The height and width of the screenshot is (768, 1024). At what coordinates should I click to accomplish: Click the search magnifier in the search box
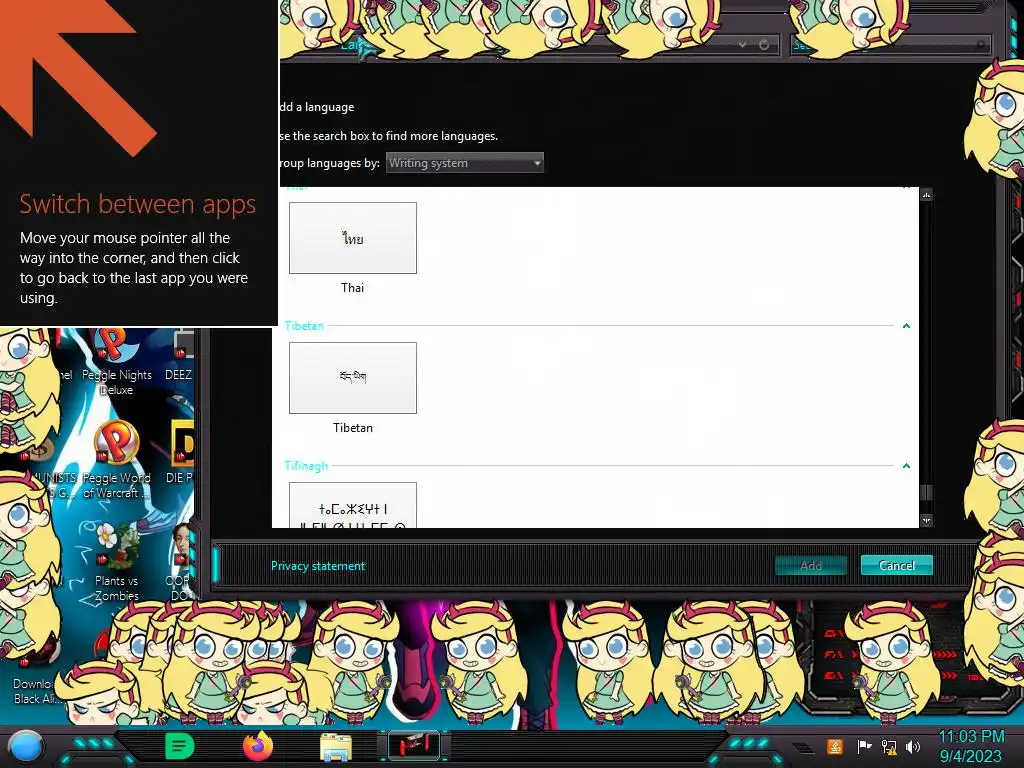pyautogui.click(x=981, y=44)
